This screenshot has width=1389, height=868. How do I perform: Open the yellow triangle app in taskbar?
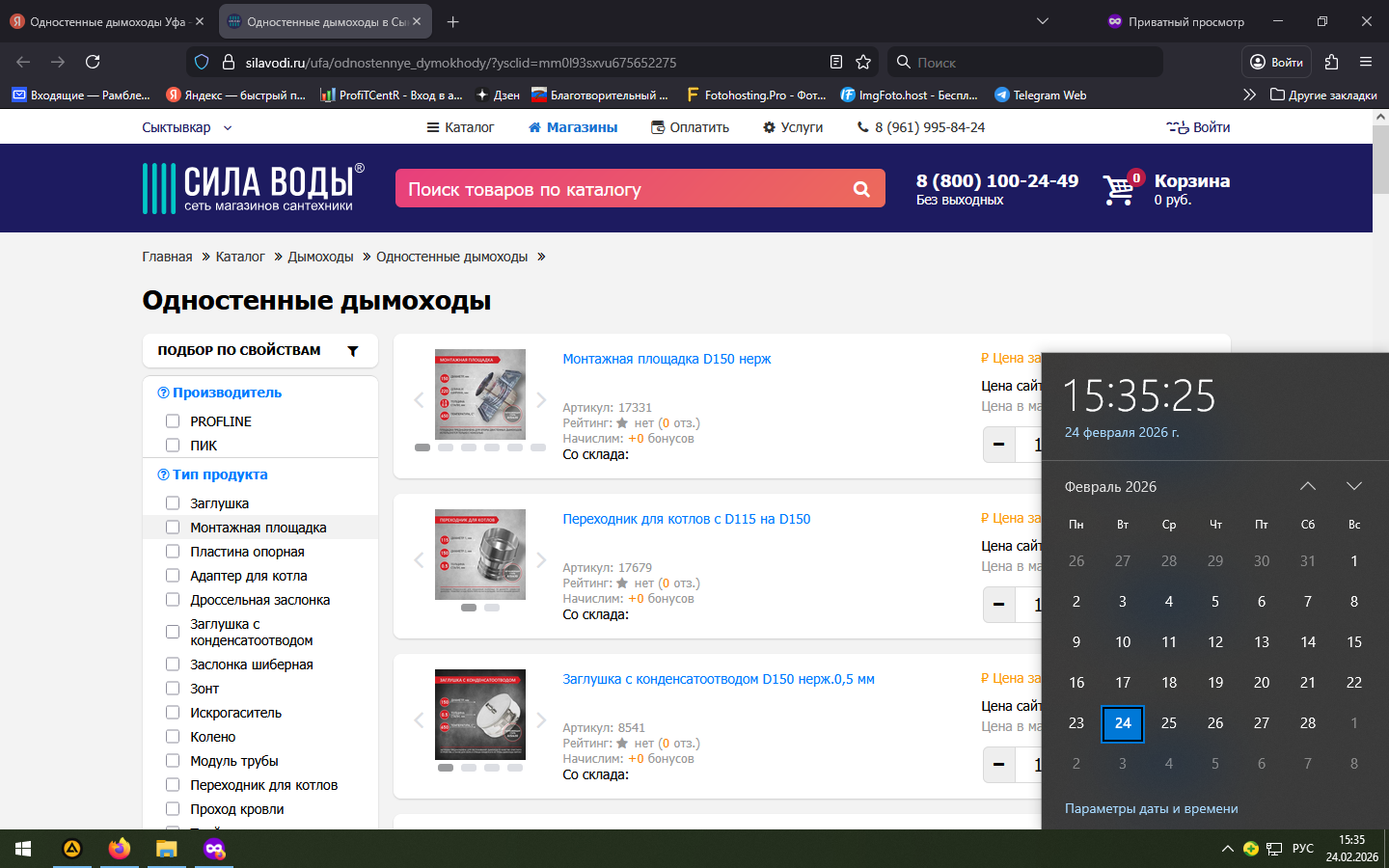click(72, 849)
